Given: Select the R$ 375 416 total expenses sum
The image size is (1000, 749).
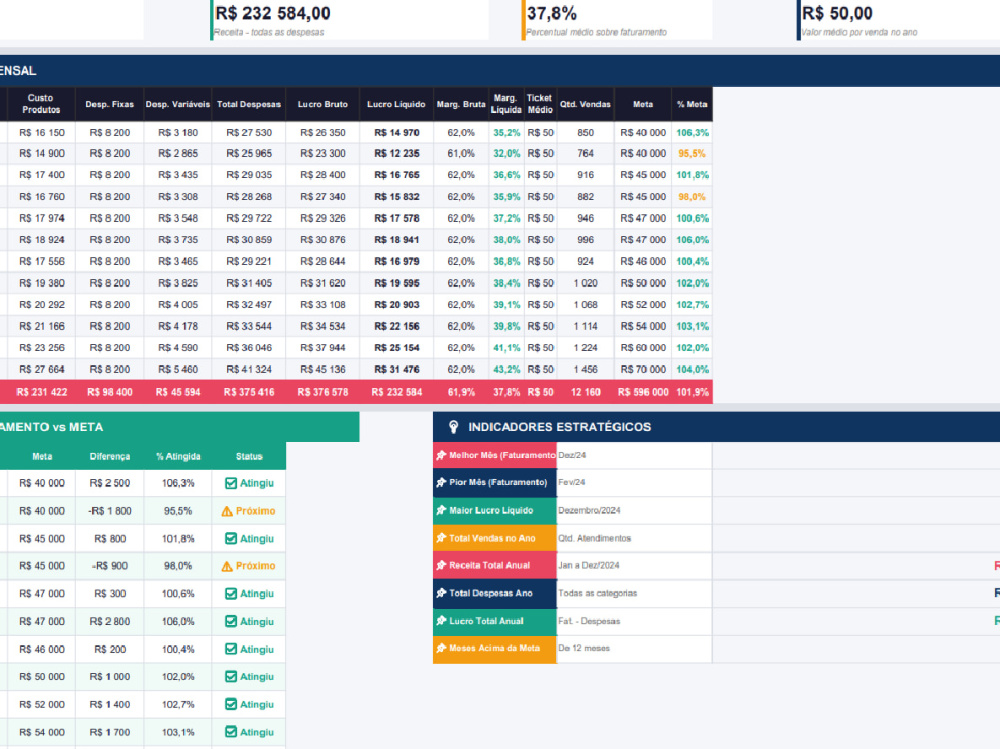Looking at the screenshot, I should click(x=249, y=392).
